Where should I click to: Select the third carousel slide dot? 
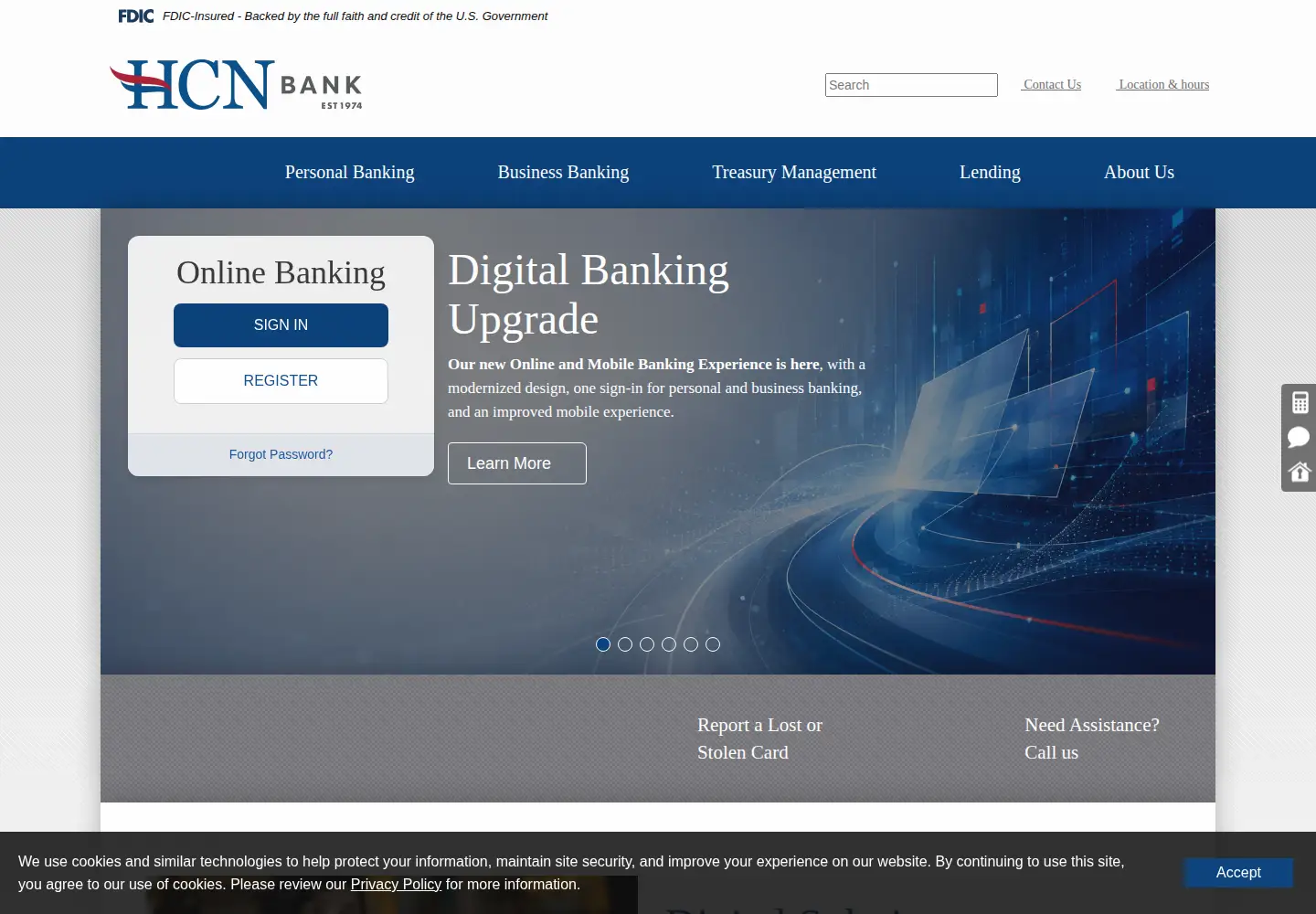tap(647, 644)
